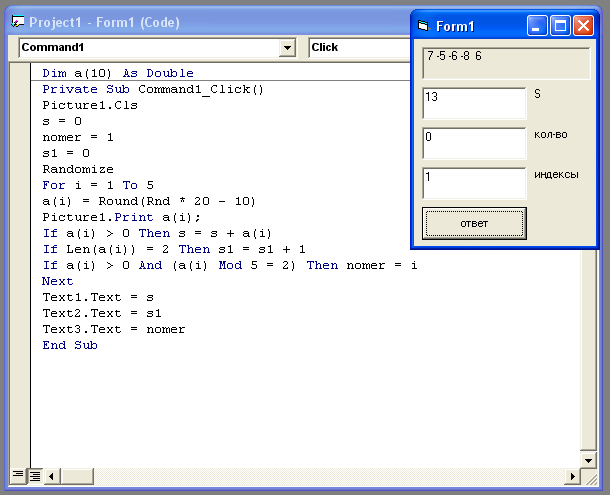
Task: Click 'If a(i) > 0 Then s = s + a(i)' line
Action: [157, 233]
